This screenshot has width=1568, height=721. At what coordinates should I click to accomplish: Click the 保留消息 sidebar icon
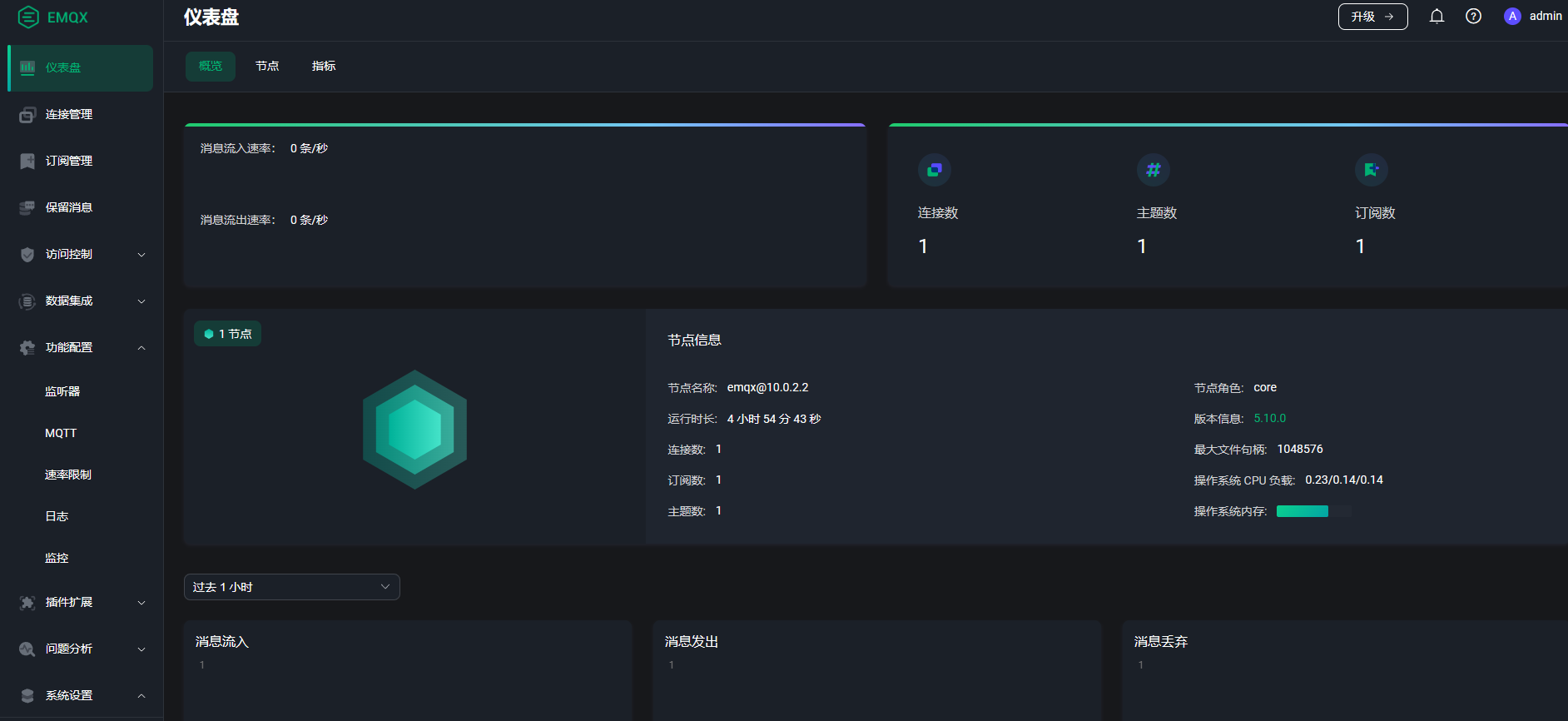27,208
